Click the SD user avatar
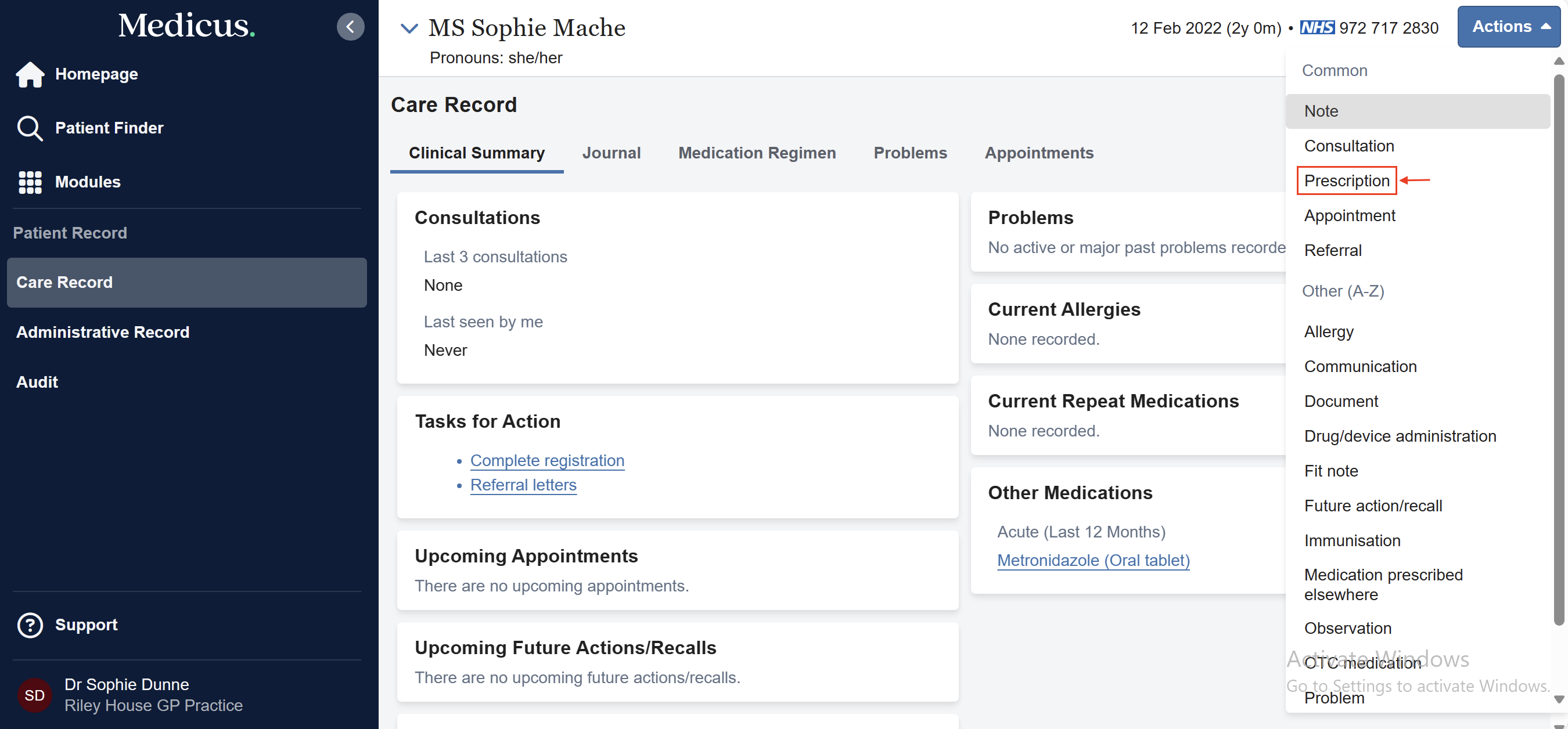 34,694
